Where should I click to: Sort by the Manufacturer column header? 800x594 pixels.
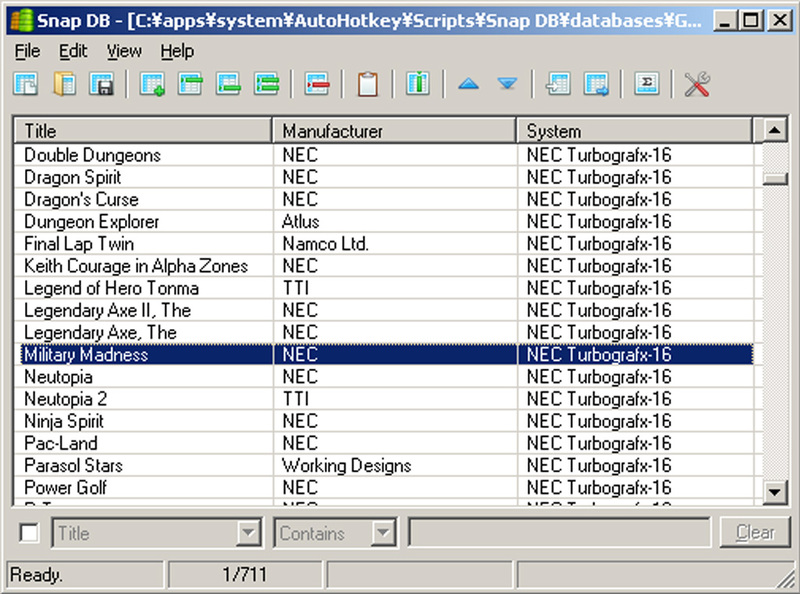(x=394, y=131)
